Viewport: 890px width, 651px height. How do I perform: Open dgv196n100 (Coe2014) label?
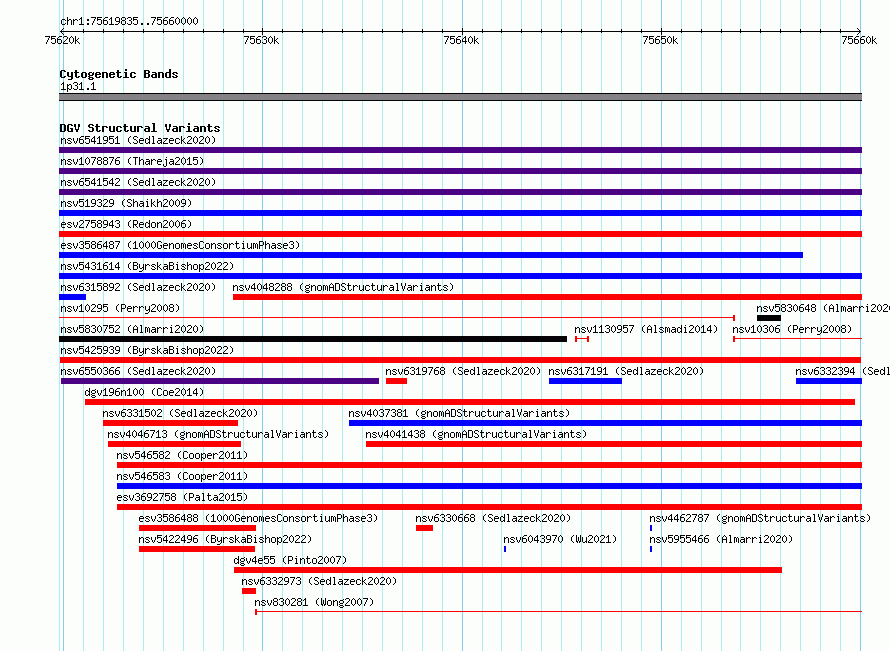pyautogui.click(x=144, y=392)
